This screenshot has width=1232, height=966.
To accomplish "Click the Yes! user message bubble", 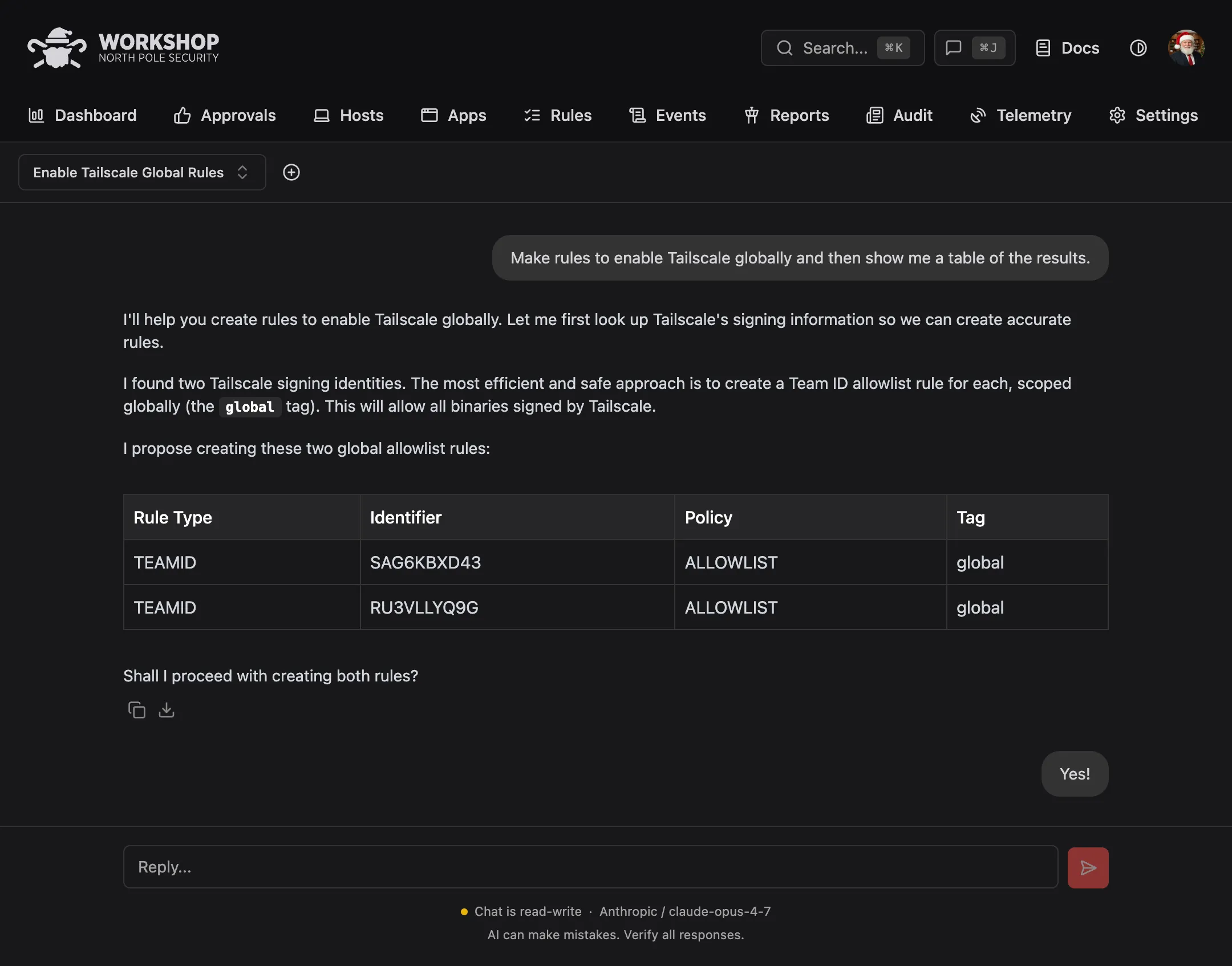I will pos(1075,774).
